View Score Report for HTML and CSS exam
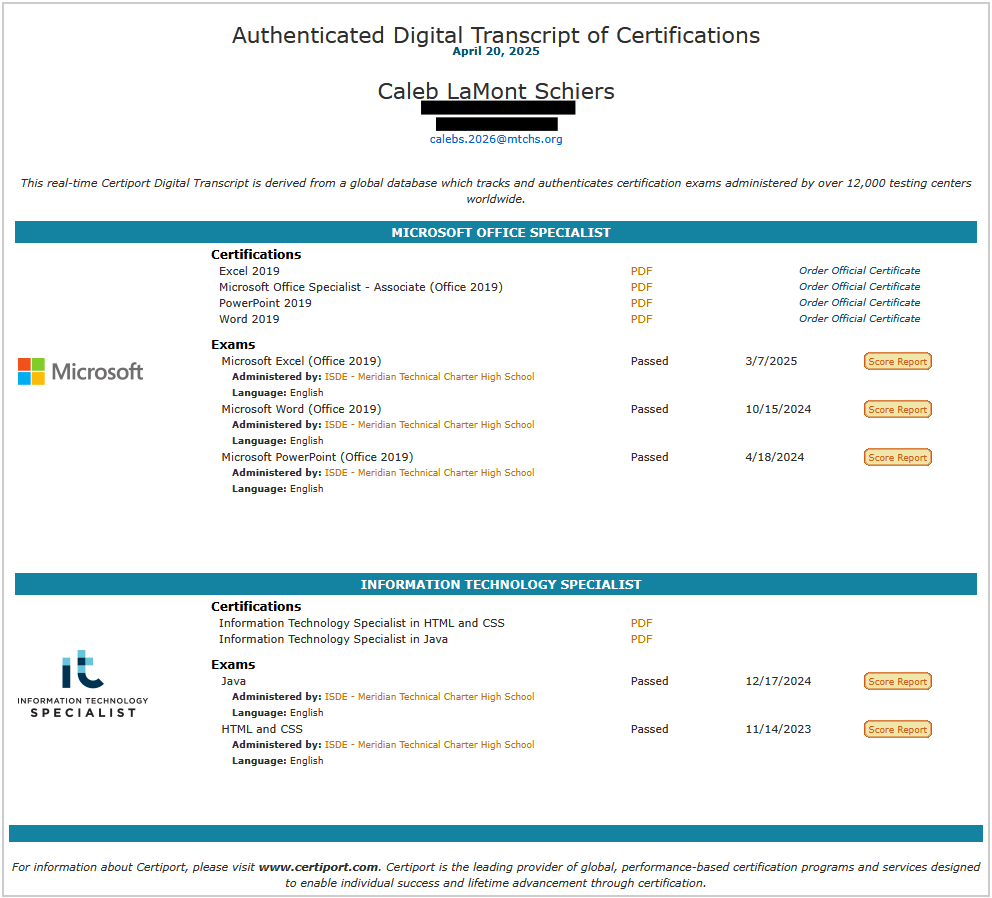Screen dimensions: 992x898 (897, 730)
